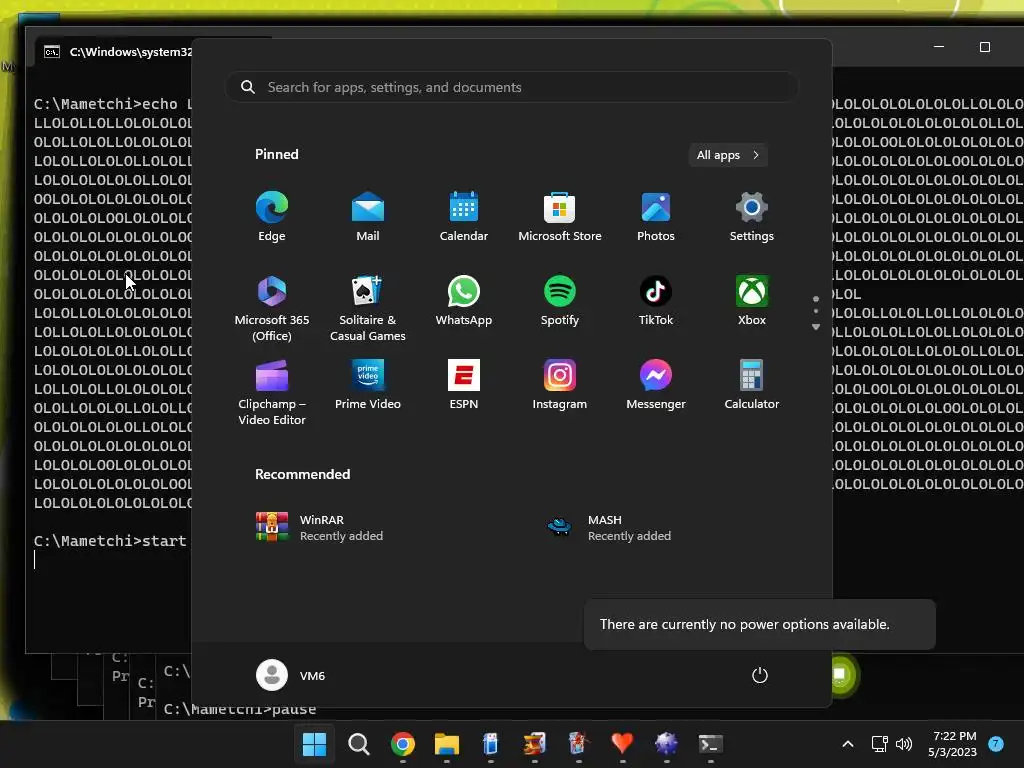This screenshot has height=768, width=1024.
Task: Click the Windows Start button on taskbar
Action: (x=314, y=744)
